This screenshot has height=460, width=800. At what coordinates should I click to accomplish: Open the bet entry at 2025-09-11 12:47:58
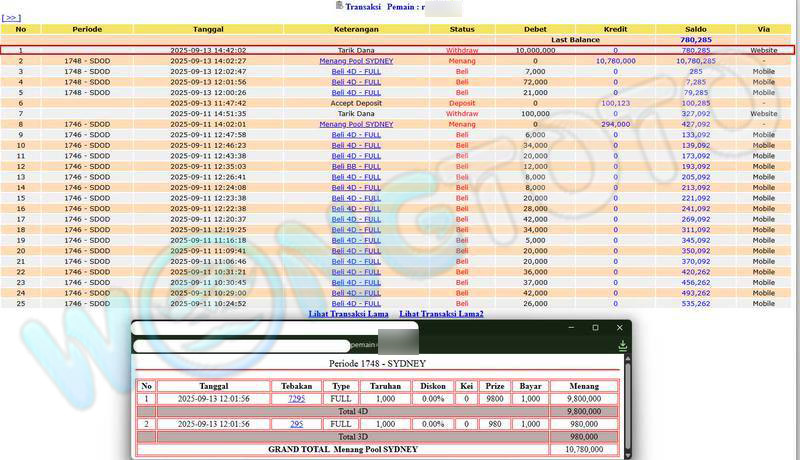coord(356,135)
